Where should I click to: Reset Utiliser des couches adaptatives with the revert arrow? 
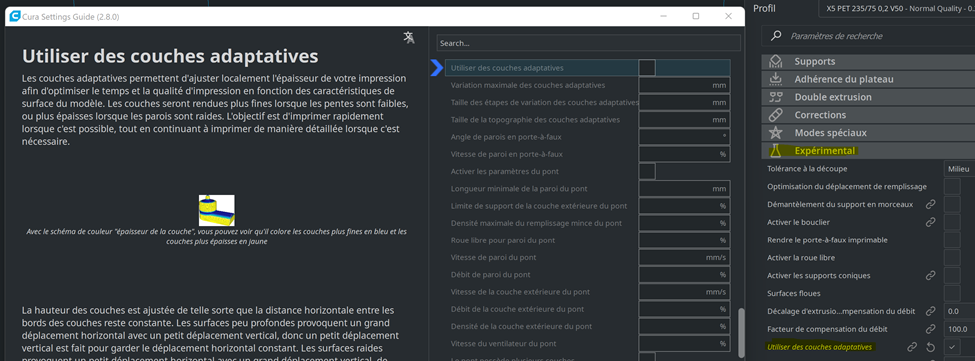[931, 347]
